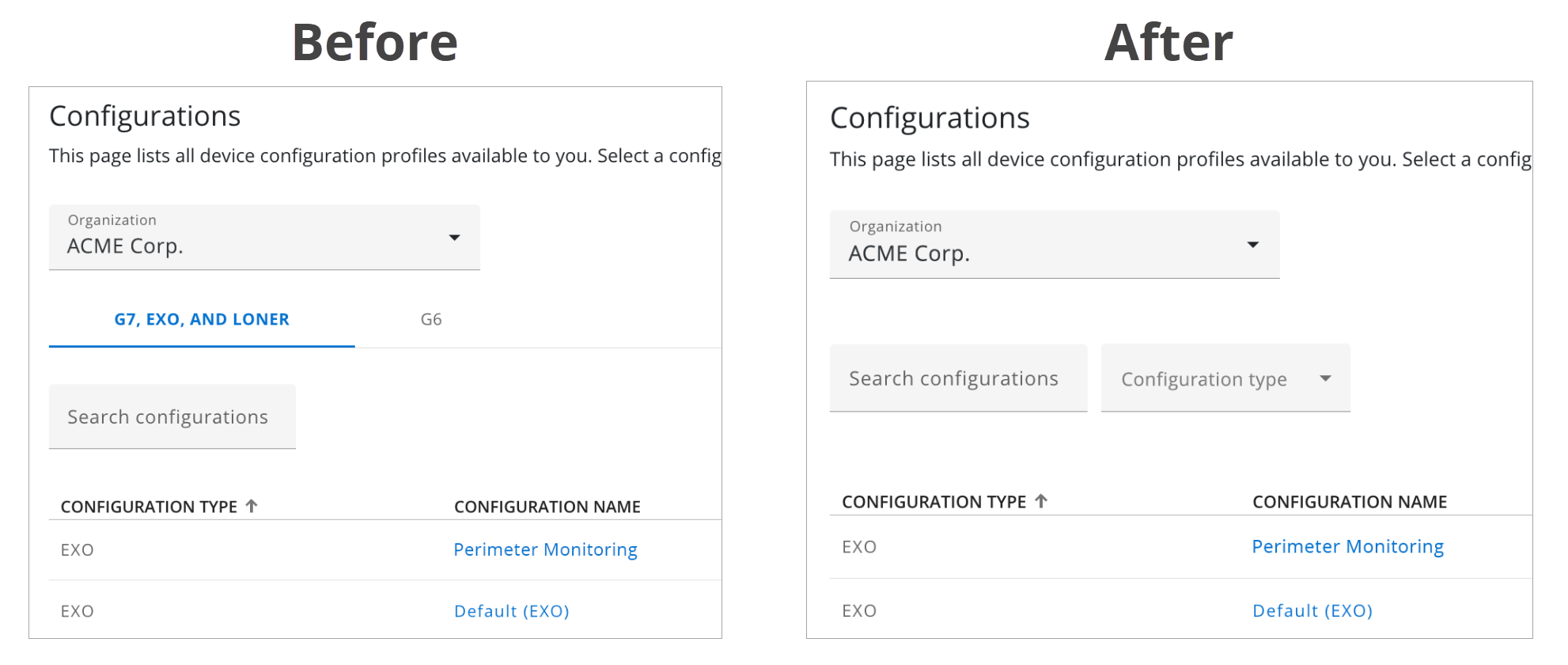Click sort arrow beside Configuration Type in Before panel
Image resolution: width=1568 pixels, height=665 pixels.
coord(252,506)
